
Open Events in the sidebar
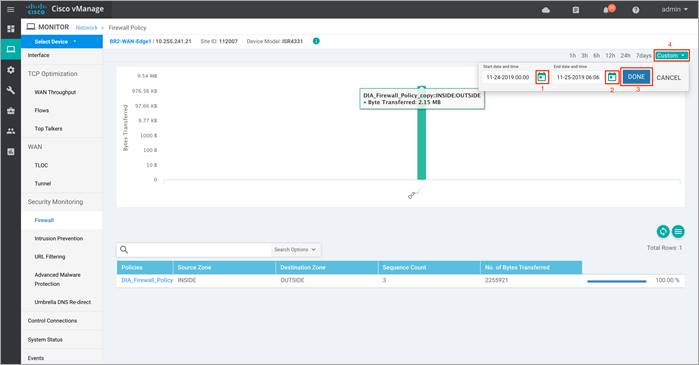coord(36,358)
